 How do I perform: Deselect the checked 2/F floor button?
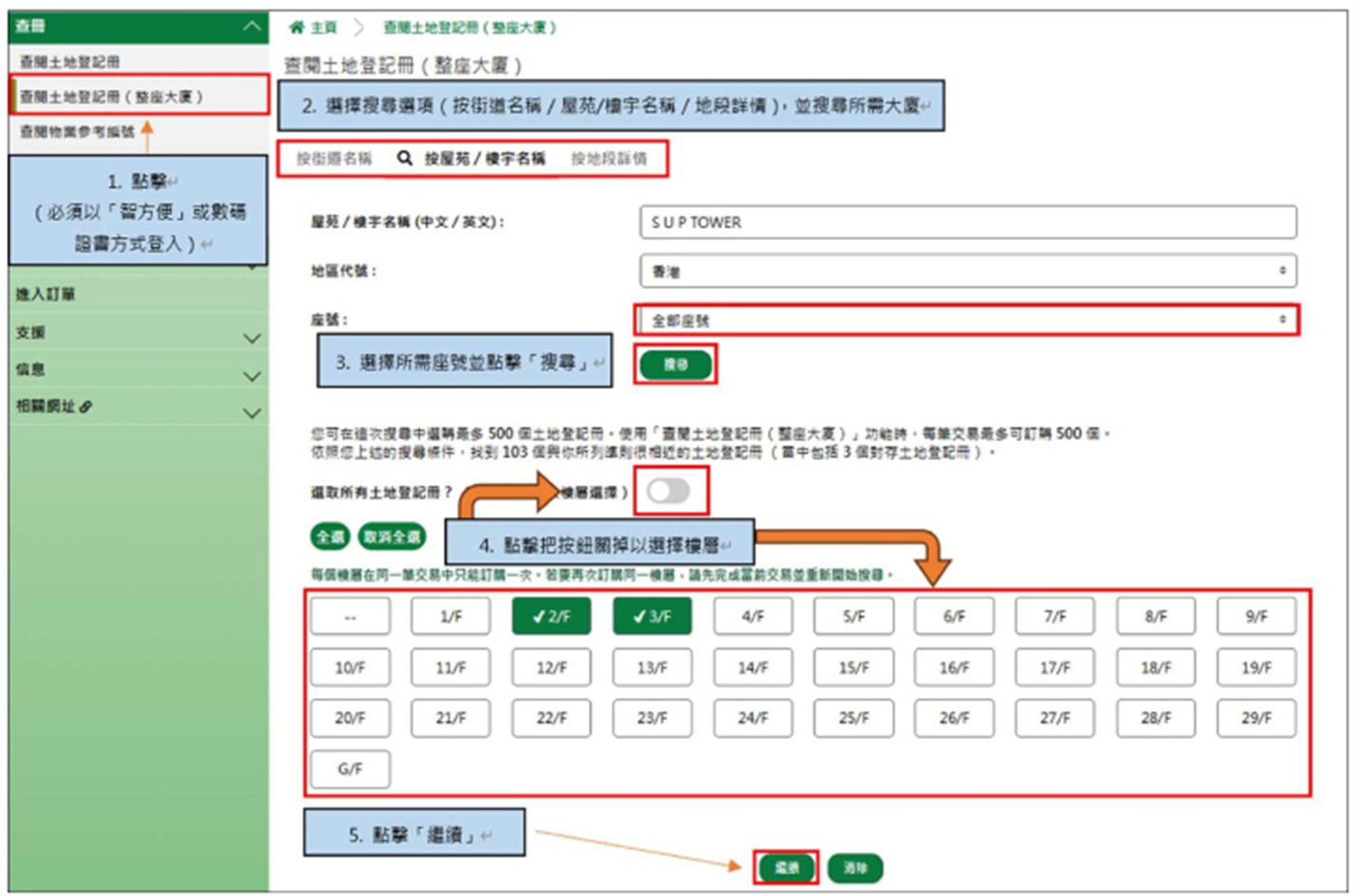pyautogui.click(x=551, y=616)
